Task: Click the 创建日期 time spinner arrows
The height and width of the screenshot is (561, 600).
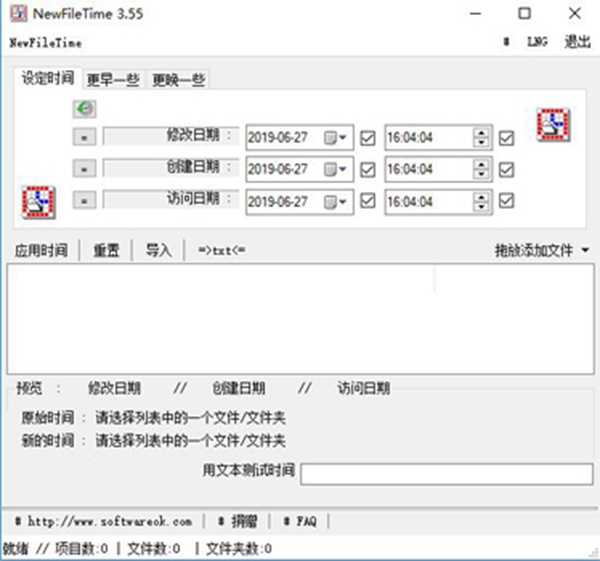Action: [x=481, y=169]
